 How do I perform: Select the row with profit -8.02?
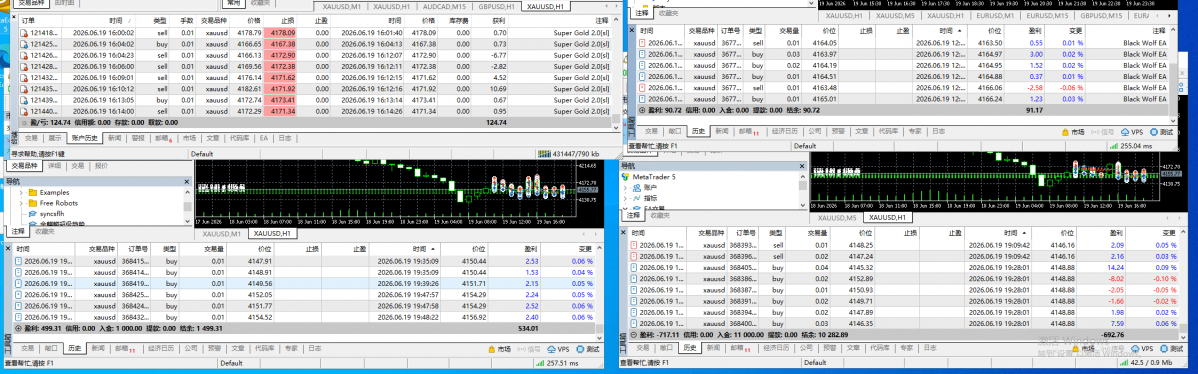pyautogui.click(x=905, y=279)
